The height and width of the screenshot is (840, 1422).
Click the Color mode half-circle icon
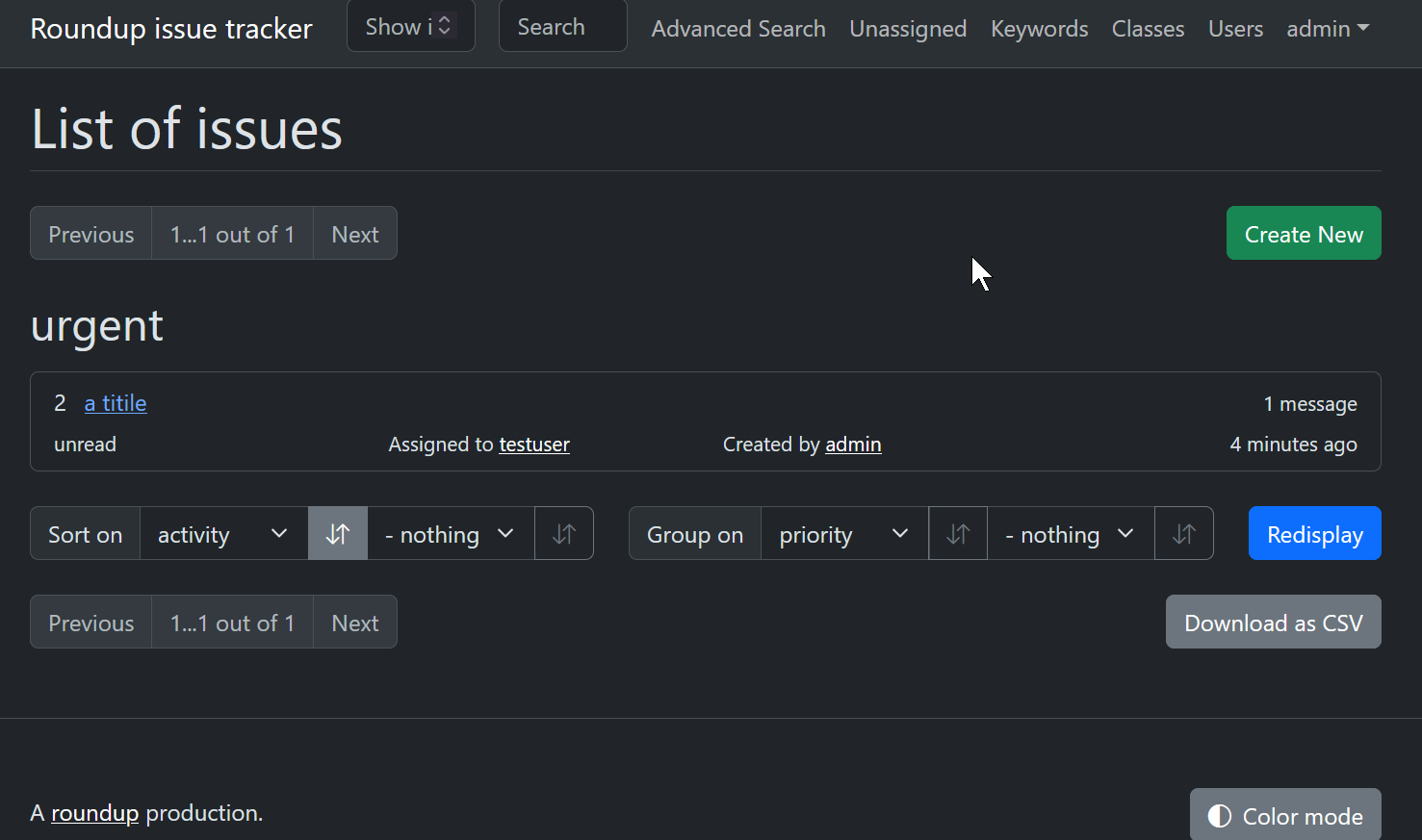[1219, 816]
